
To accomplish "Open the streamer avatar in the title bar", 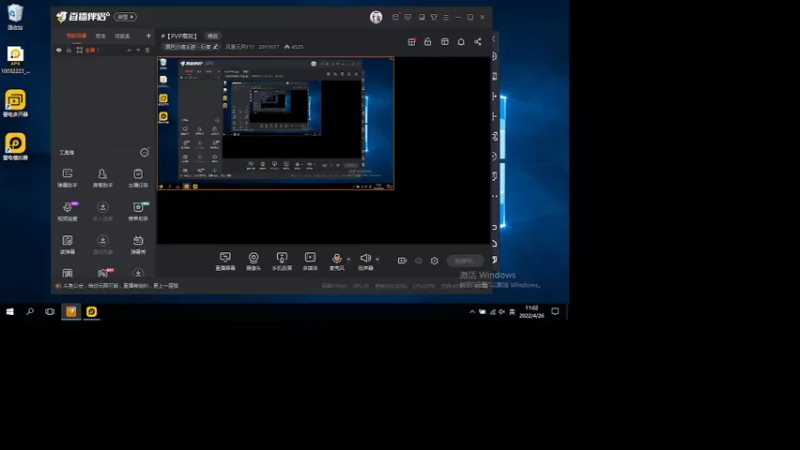I will pyautogui.click(x=376, y=17).
